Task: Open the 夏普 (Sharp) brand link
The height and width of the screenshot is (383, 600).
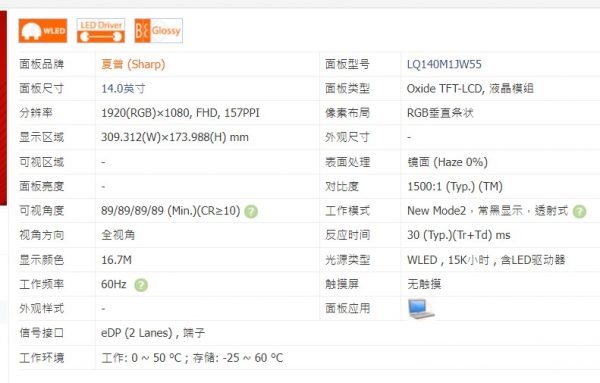Action: tap(133, 64)
